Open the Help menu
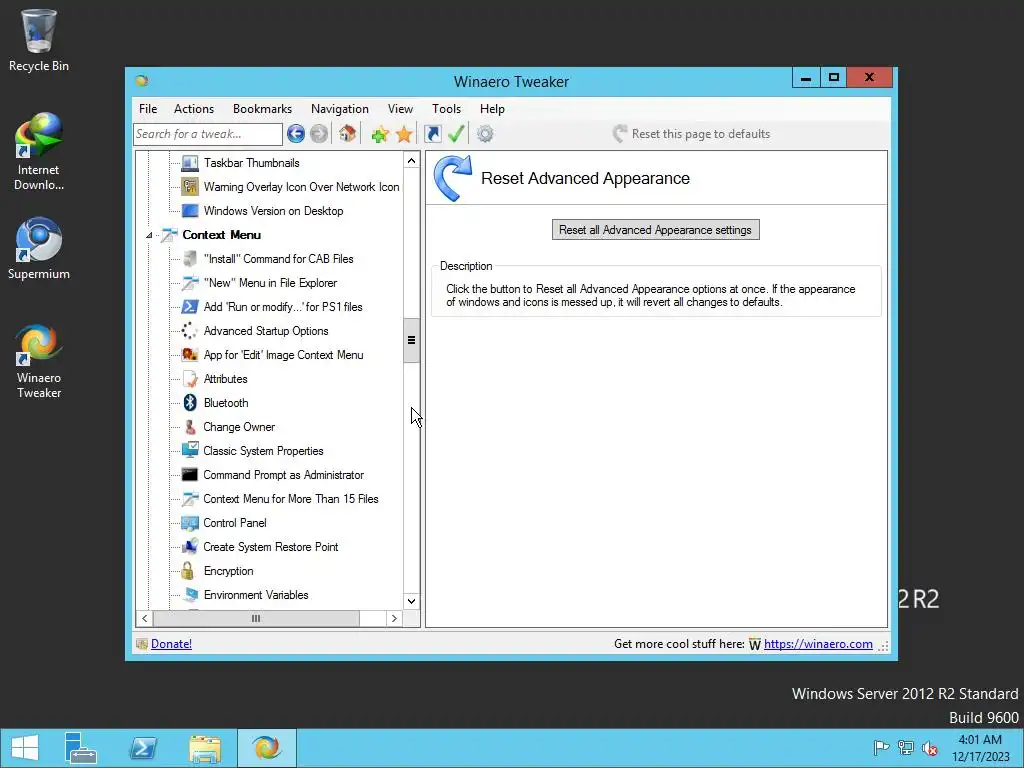This screenshot has width=1024, height=768. coord(492,109)
